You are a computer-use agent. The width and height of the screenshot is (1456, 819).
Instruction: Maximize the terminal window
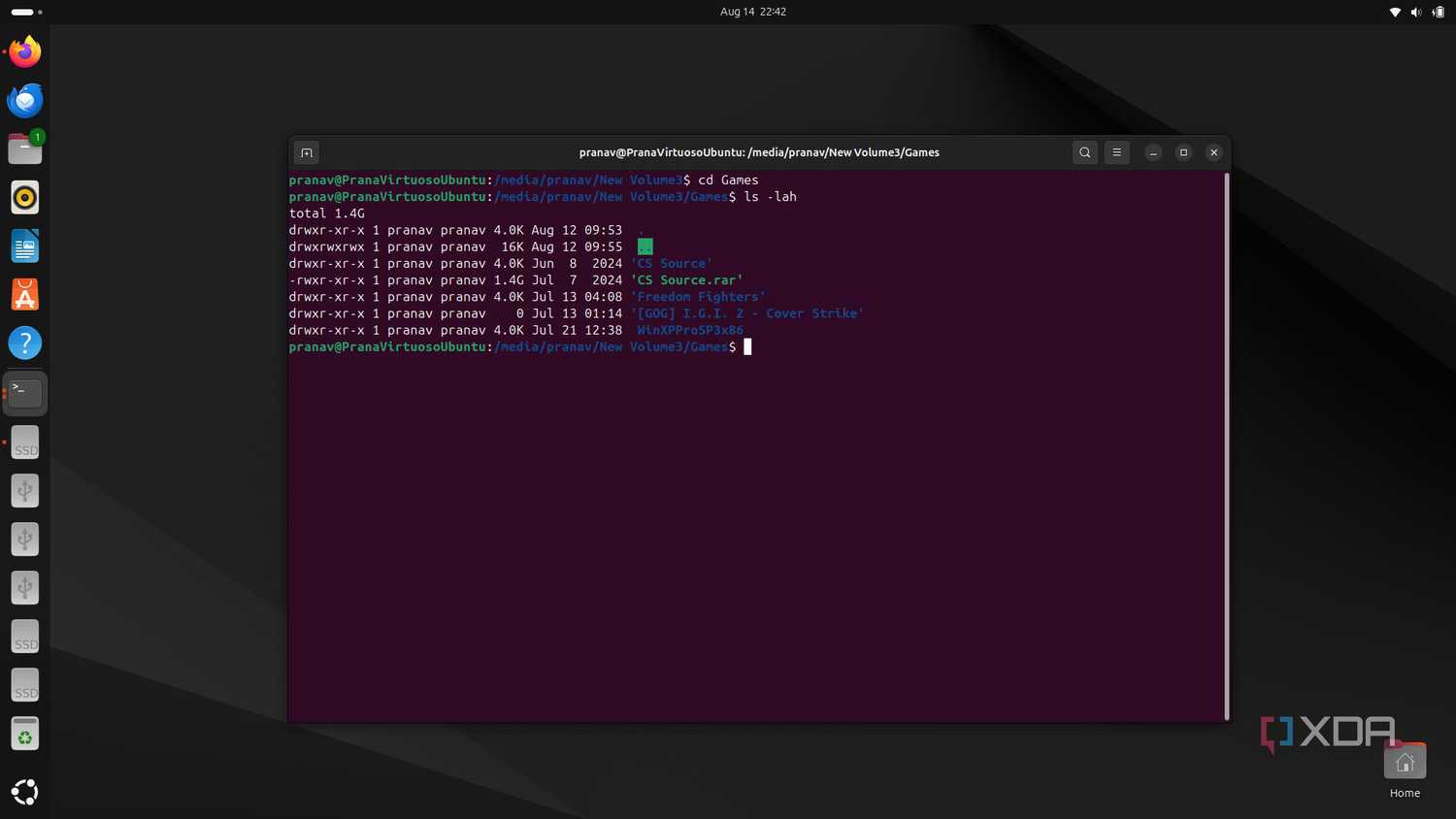[1183, 152]
